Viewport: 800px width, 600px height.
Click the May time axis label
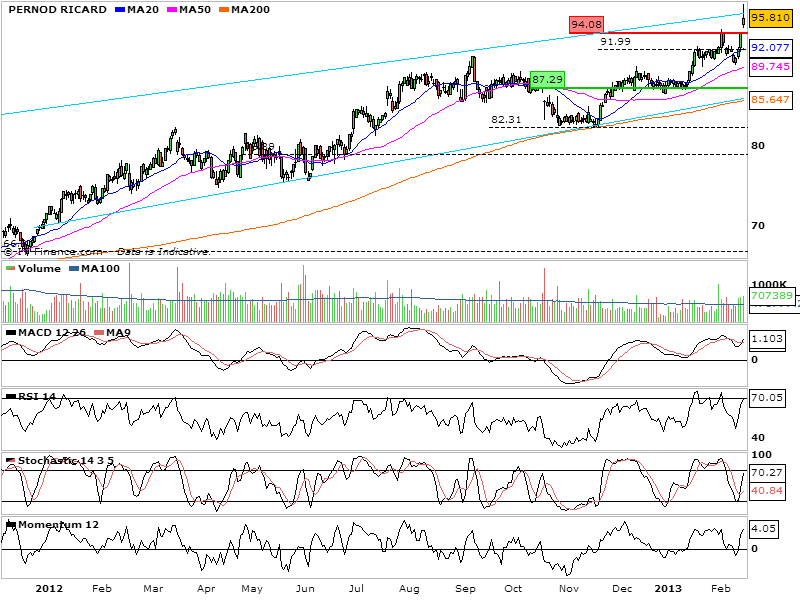[x=252, y=589]
